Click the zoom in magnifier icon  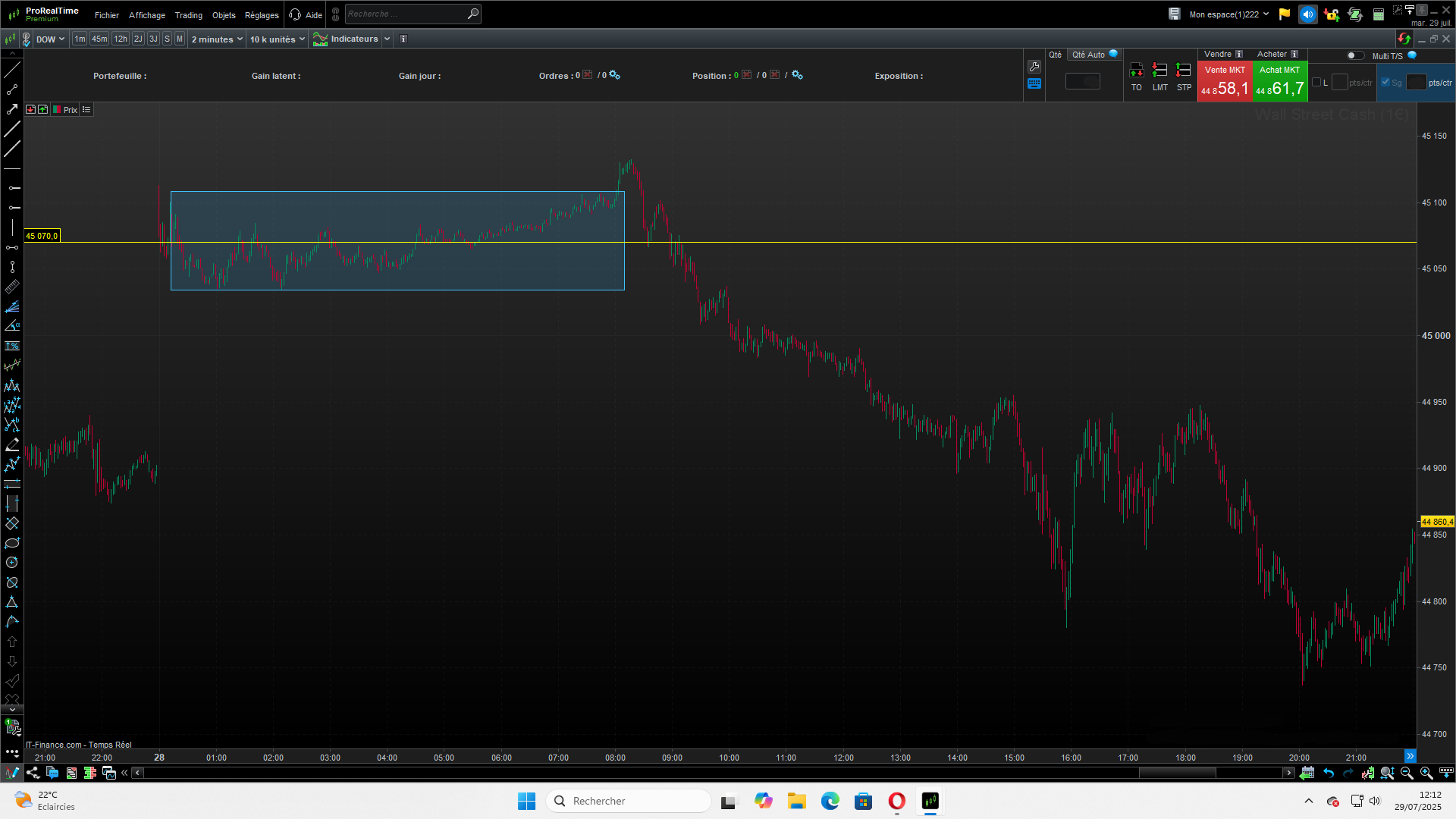(x=1426, y=773)
